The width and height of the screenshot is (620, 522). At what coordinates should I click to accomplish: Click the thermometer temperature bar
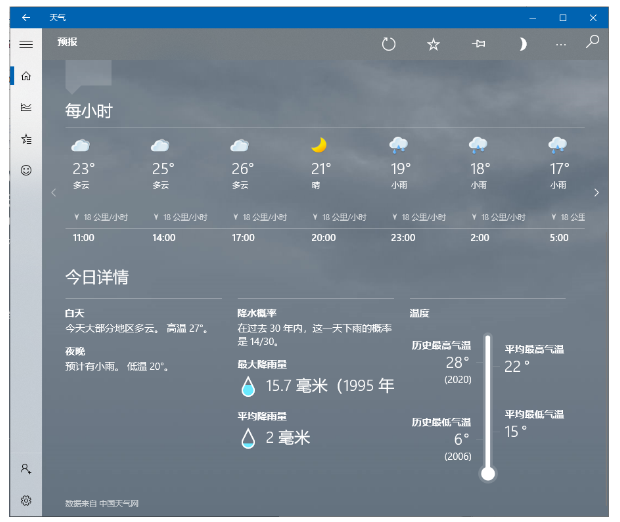(x=488, y=405)
